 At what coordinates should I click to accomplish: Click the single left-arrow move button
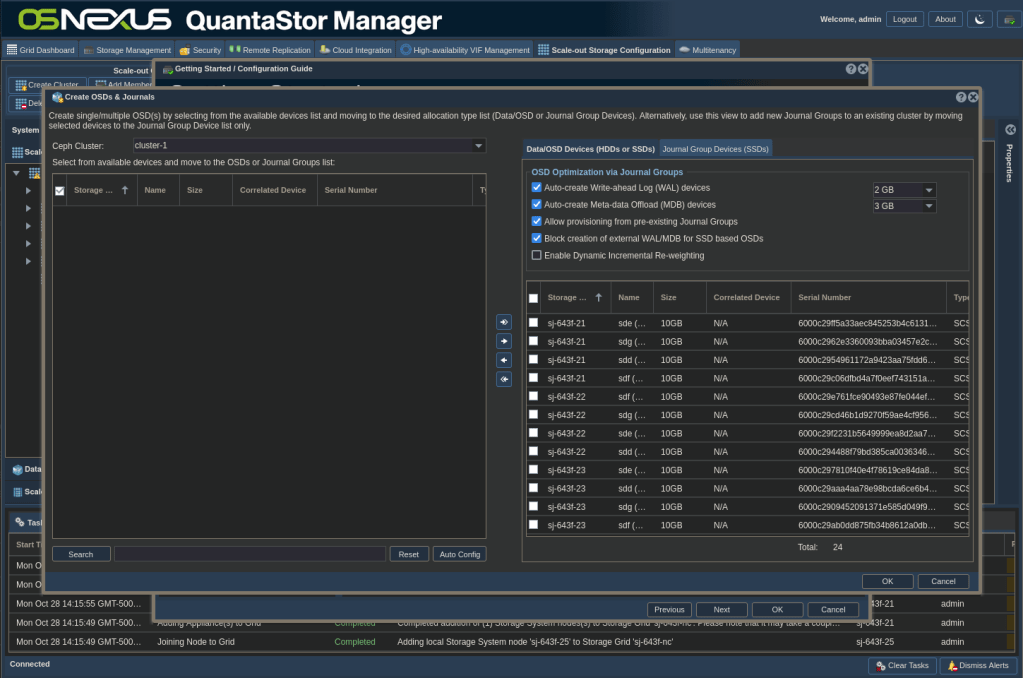504,360
